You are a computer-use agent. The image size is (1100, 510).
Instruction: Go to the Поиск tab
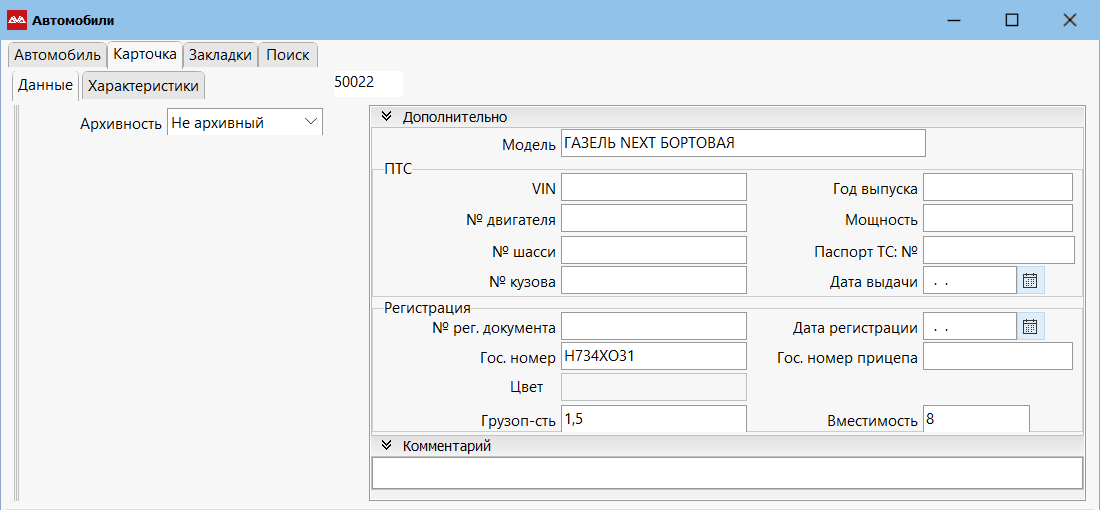(x=288, y=55)
